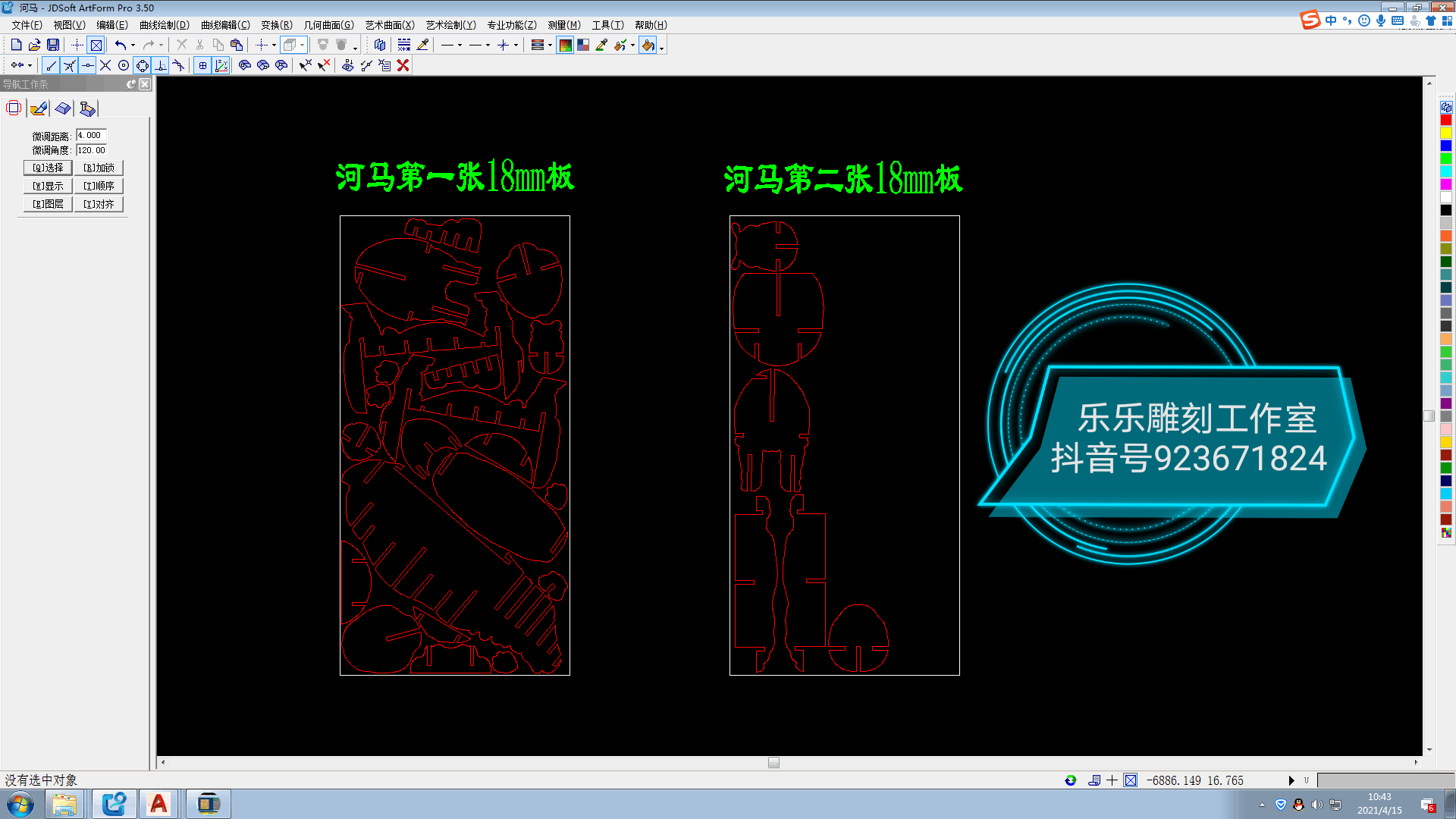Click the intersection point snap icon
The height and width of the screenshot is (819, 1456).
tap(105, 66)
